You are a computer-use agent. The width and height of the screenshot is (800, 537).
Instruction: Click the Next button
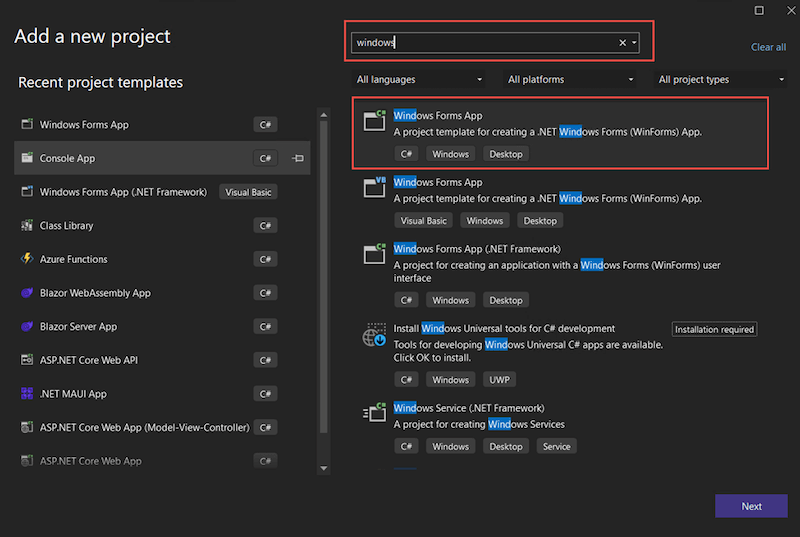751,506
